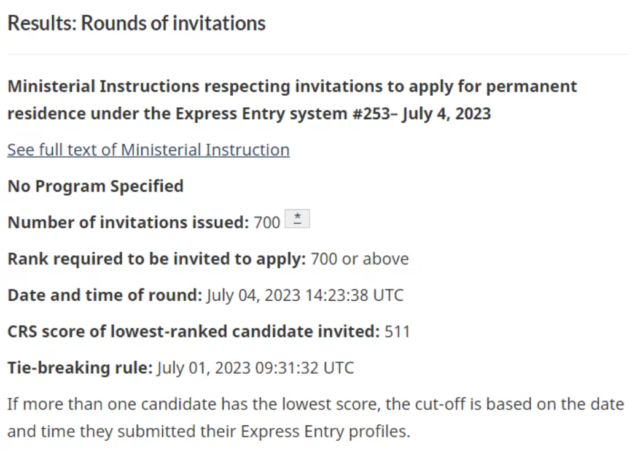The height and width of the screenshot is (461, 640).
Task: Click the CRS score value 511
Action: (x=397, y=331)
